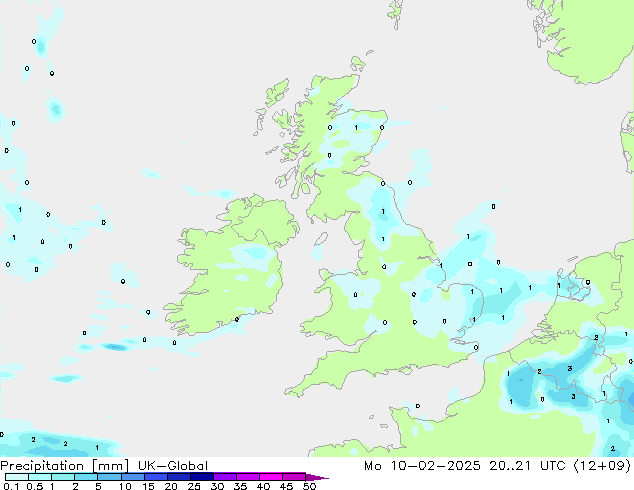The image size is (634, 490).
Task: Click the 30–35 mm purple legend swatch
Action: click(x=224, y=477)
